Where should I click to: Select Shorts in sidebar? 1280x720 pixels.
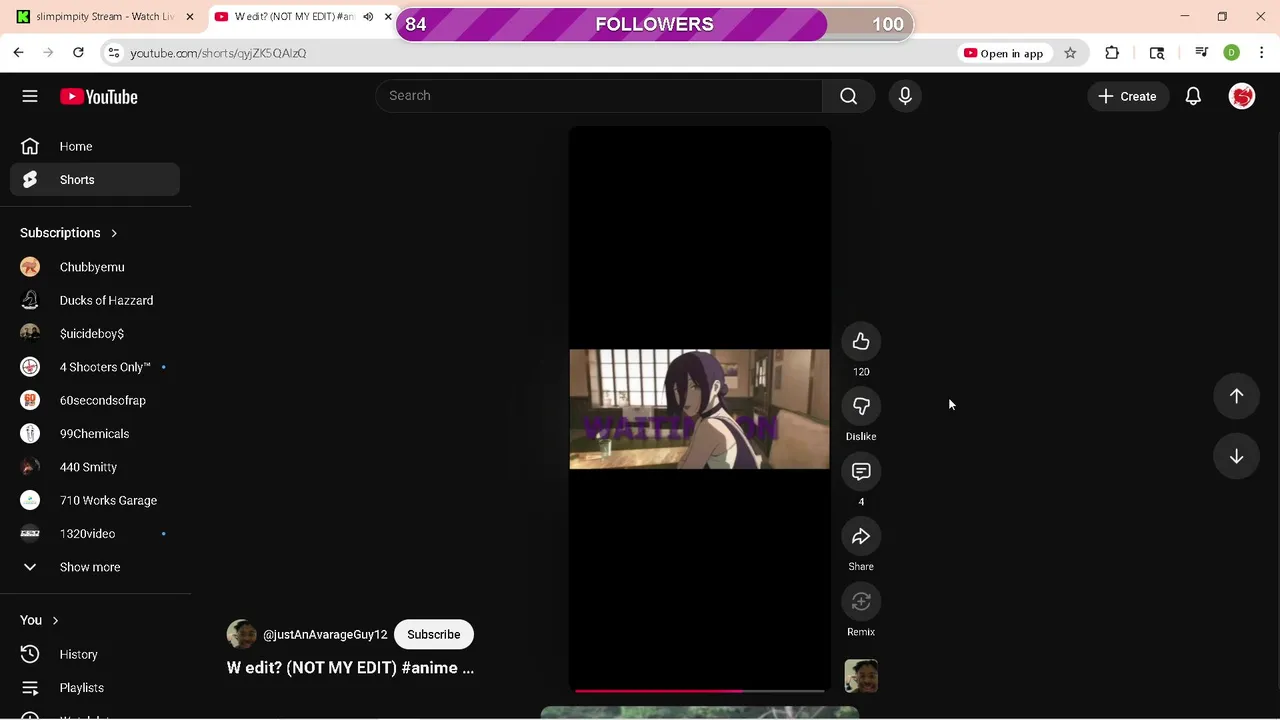95,180
